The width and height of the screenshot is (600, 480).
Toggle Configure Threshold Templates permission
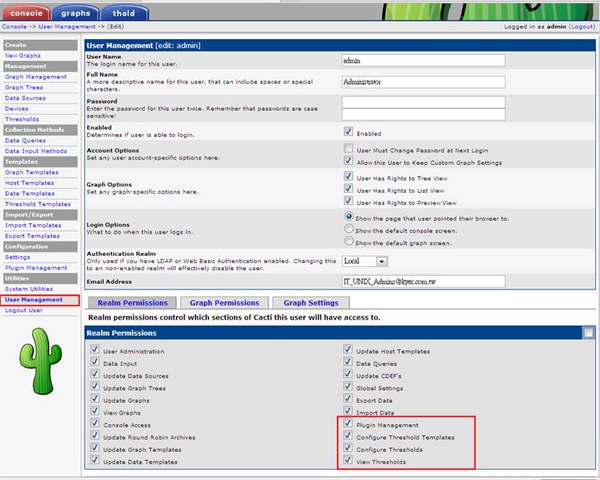tap(348, 435)
